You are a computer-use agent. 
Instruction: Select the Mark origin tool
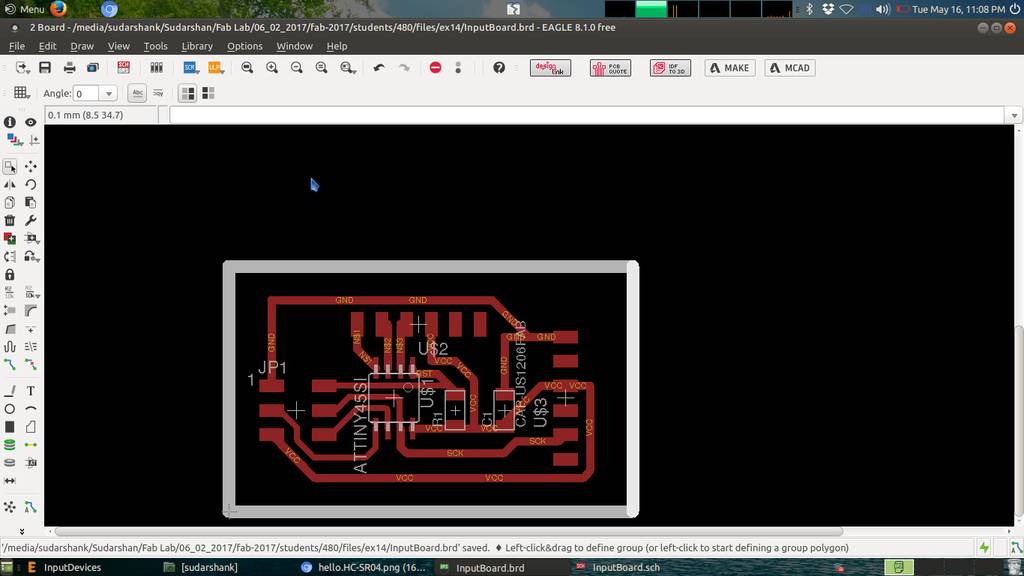34,140
